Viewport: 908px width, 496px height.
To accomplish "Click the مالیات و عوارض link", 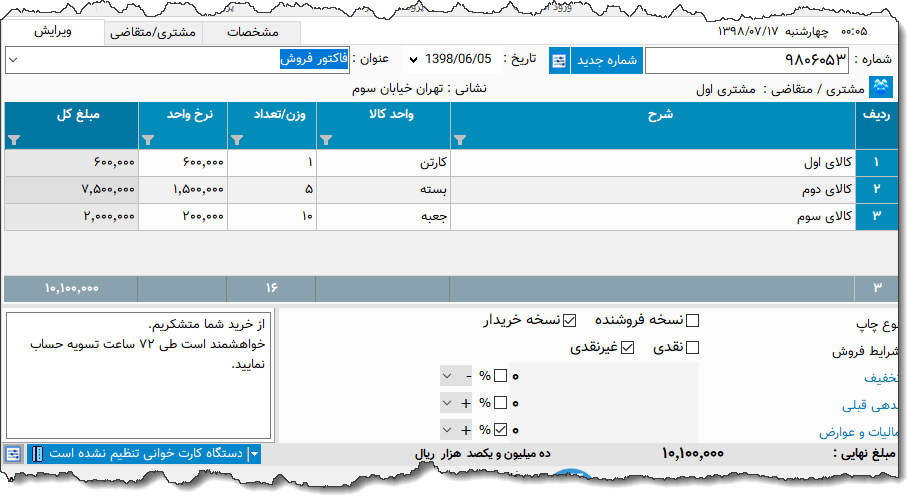I will pos(859,432).
